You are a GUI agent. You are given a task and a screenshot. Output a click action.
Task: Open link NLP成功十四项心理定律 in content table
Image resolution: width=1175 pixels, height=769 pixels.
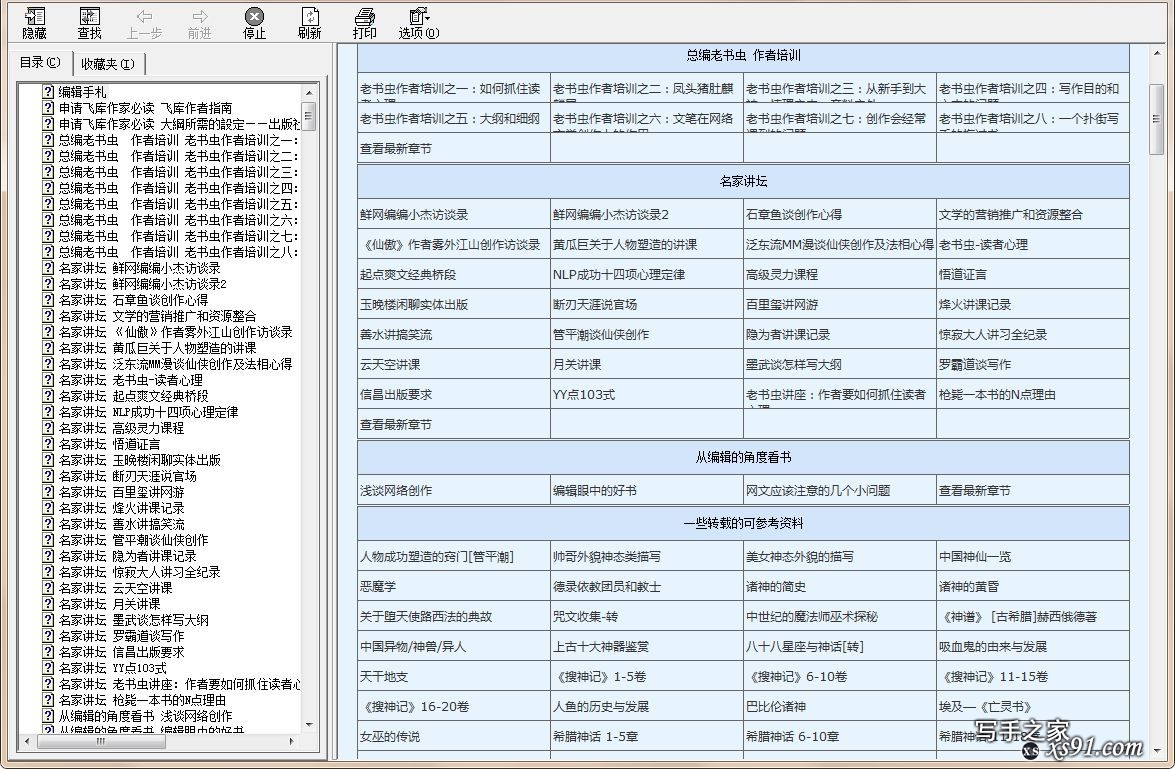click(619, 274)
